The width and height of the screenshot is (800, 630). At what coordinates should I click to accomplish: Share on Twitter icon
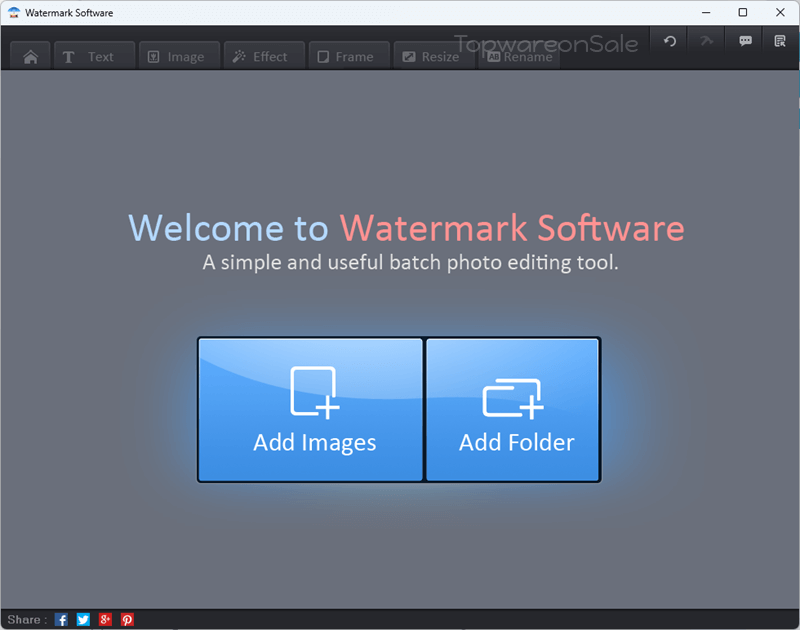point(83,619)
